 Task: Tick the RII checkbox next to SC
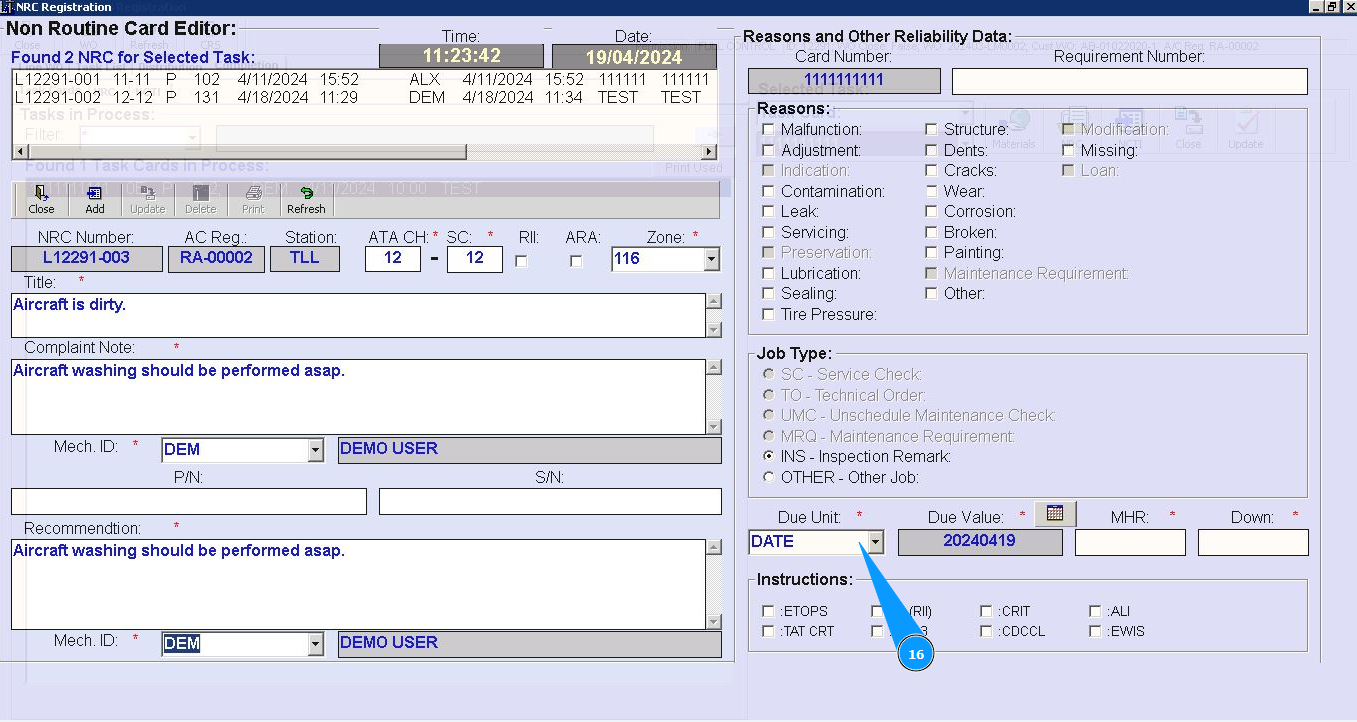(521, 261)
